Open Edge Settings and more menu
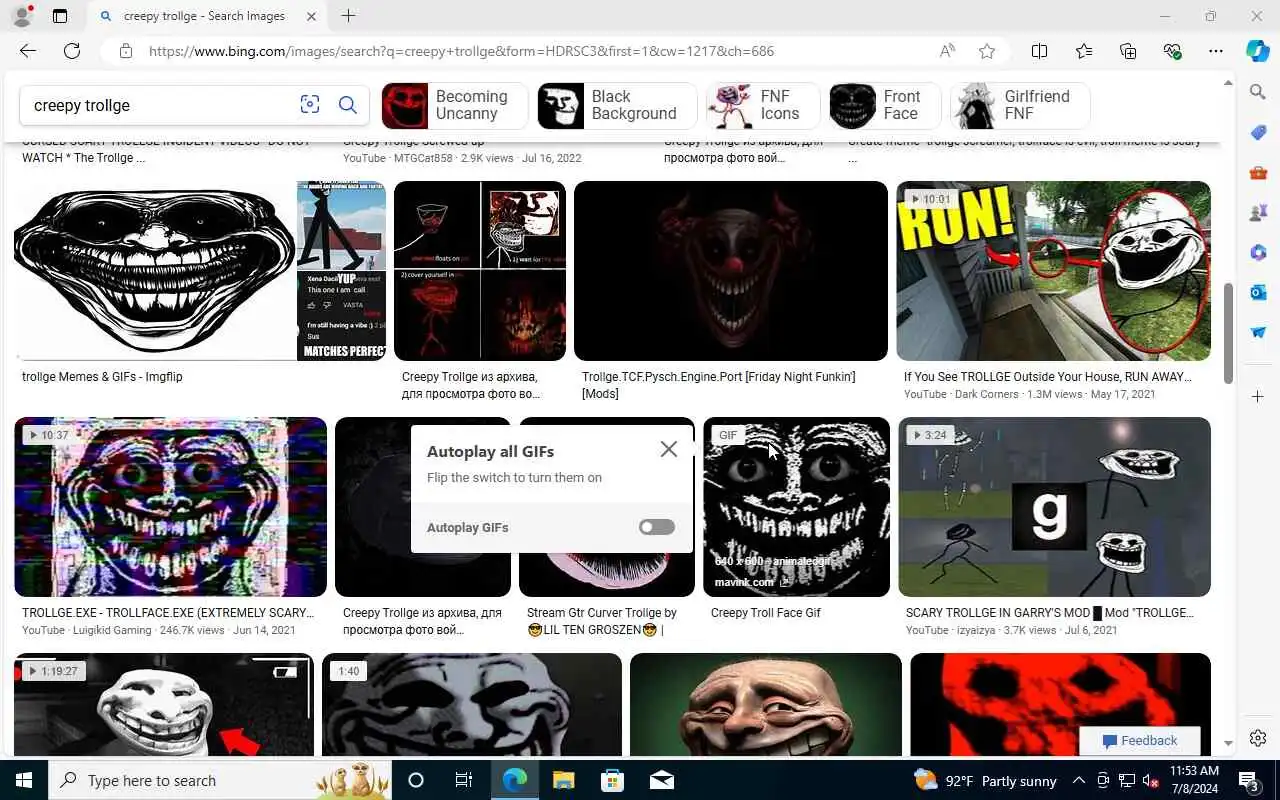 pos(1216,51)
